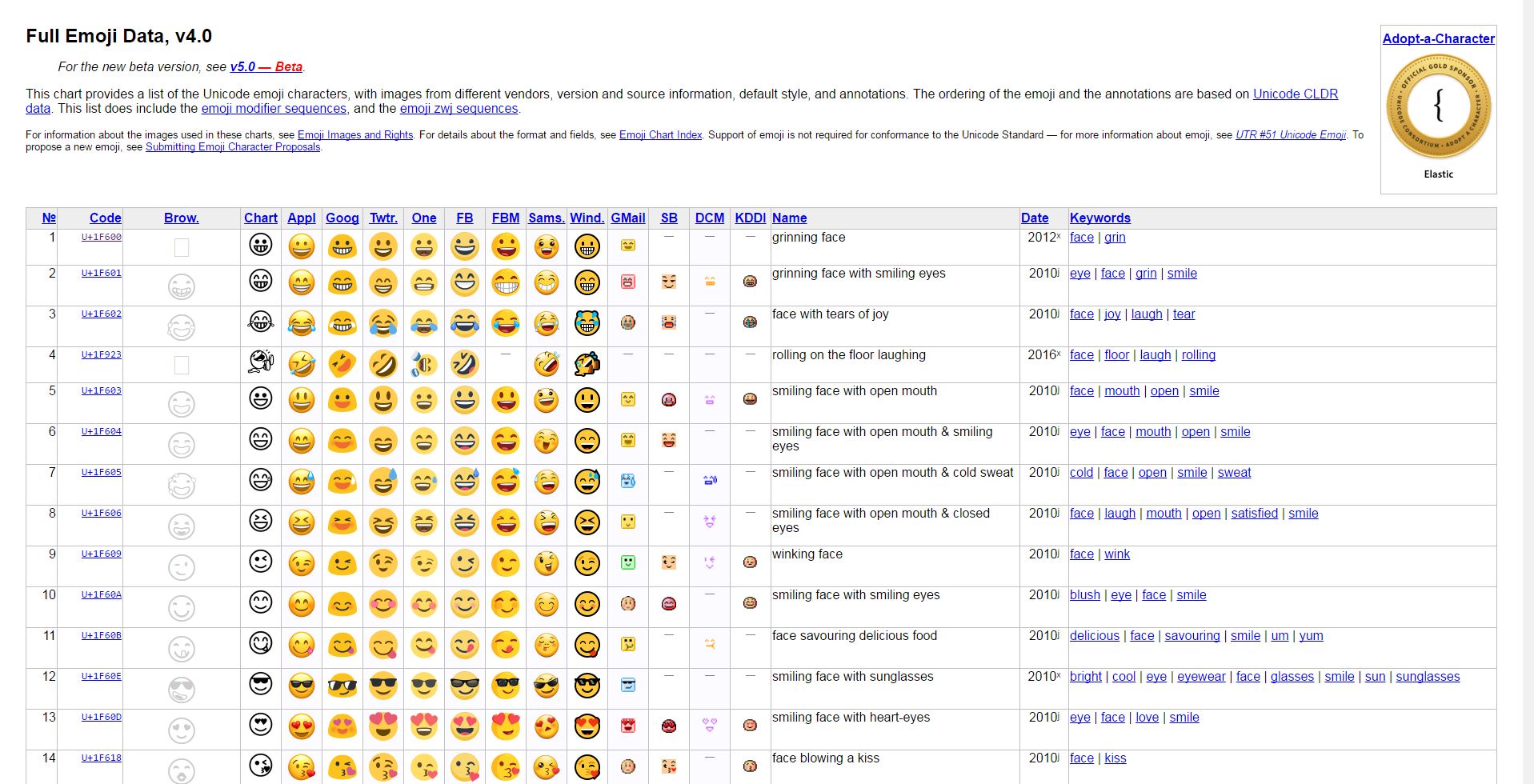Click the Chart column face blowing a kiss emoji
This screenshot has width=1534, height=784.
261,766
